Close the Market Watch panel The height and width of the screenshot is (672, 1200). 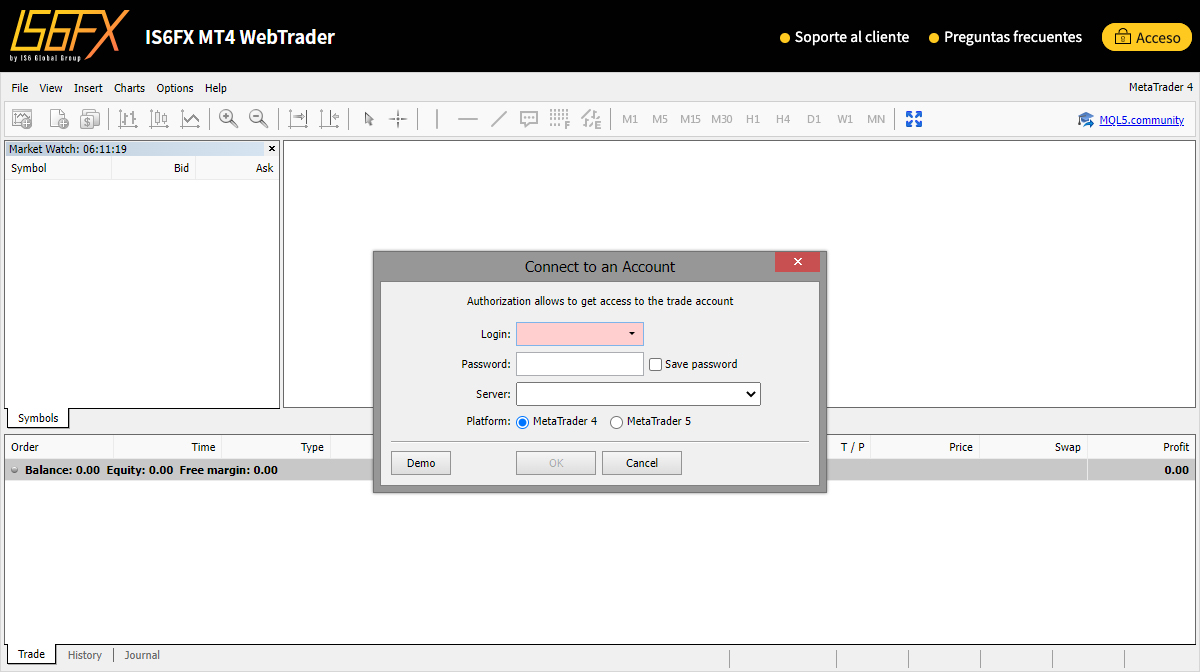pos(272,148)
